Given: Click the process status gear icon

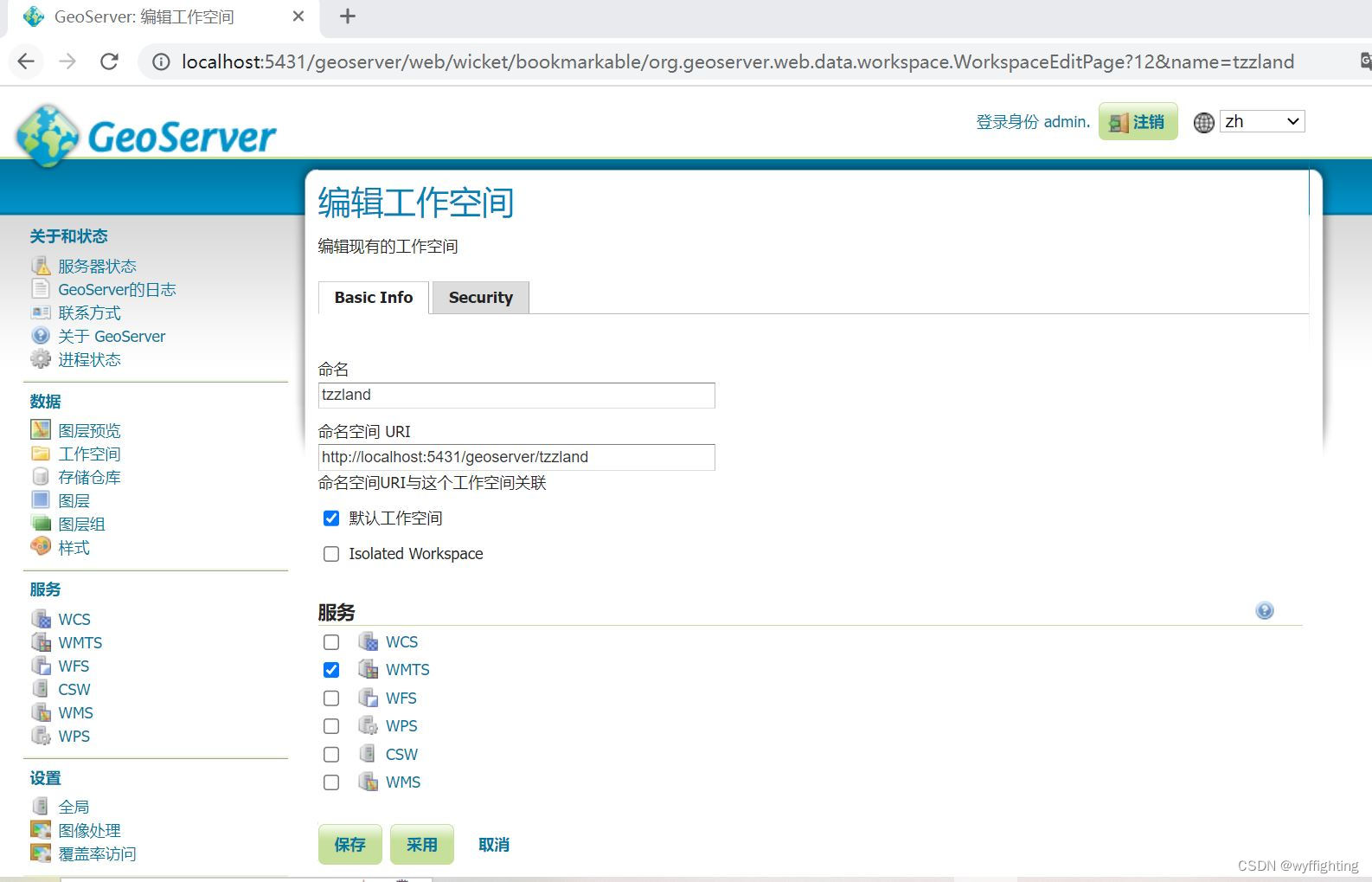Looking at the screenshot, I should click(41, 359).
